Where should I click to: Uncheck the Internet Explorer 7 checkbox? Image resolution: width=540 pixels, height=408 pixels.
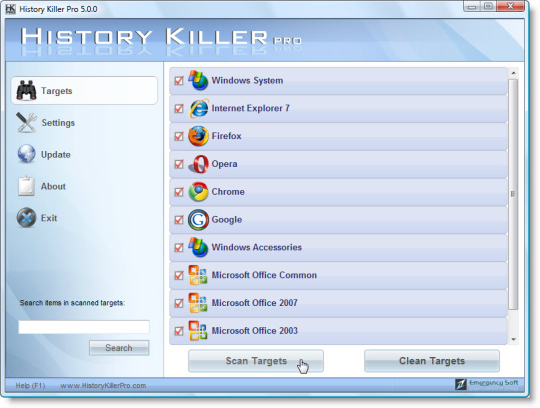tap(179, 109)
